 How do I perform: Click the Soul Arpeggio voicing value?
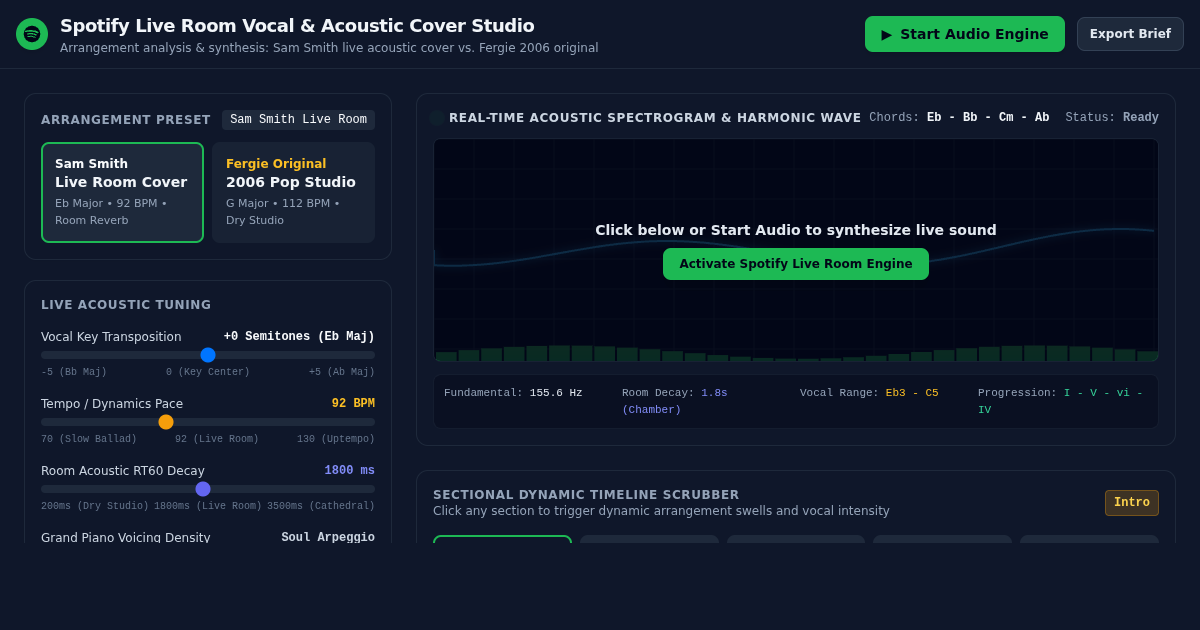[x=328, y=538]
